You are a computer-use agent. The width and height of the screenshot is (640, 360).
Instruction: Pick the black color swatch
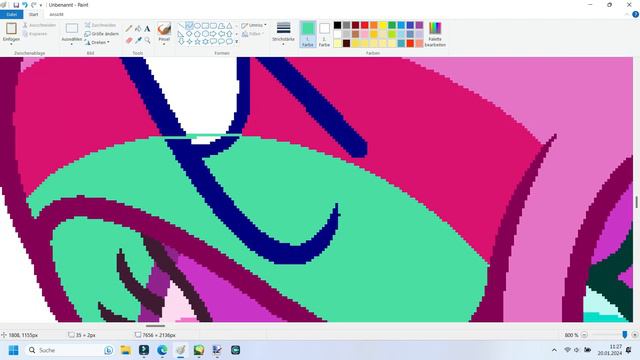point(338,25)
